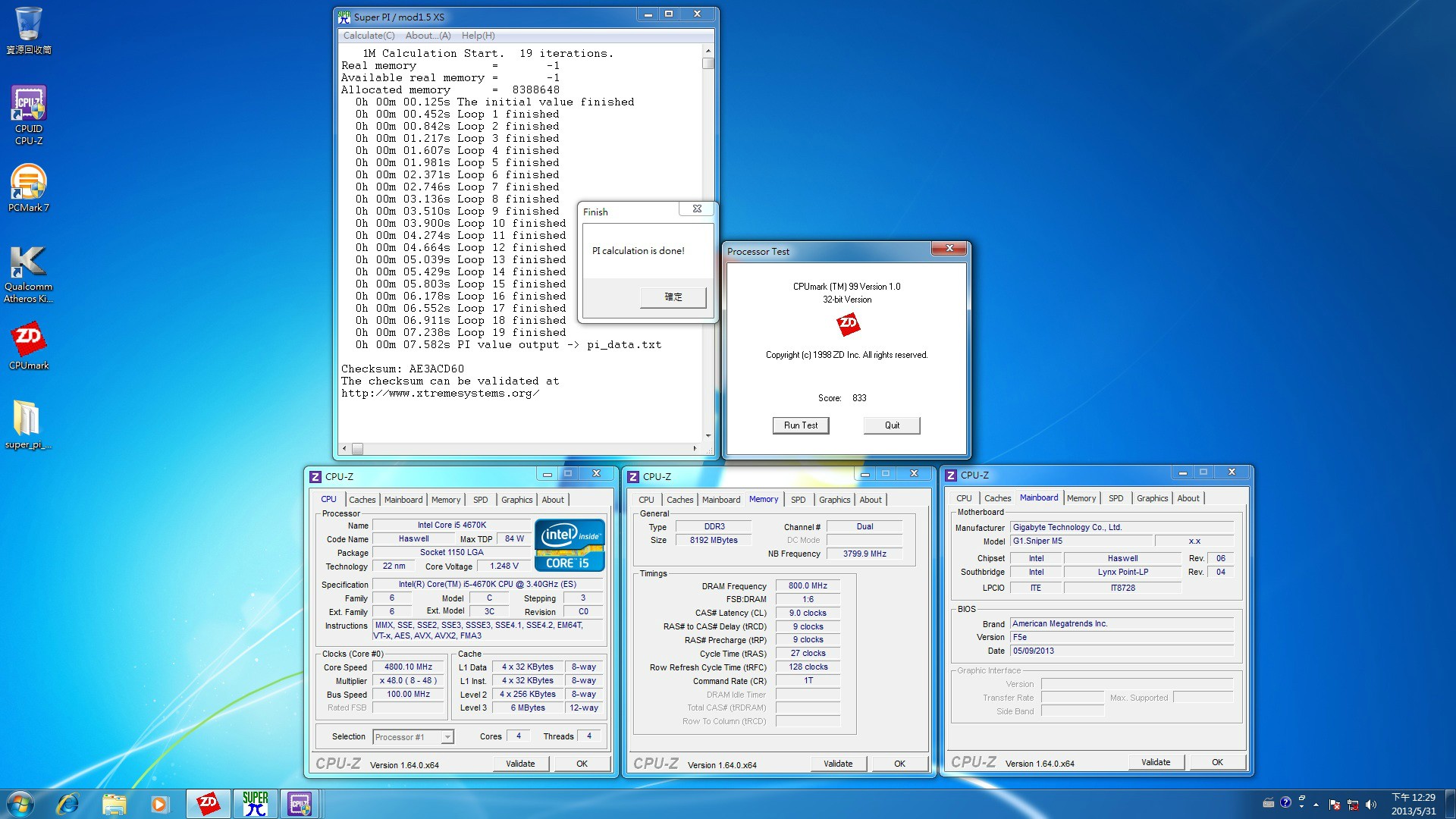Click Show Desktop strip at taskbar end
Image resolution: width=1456 pixels, height=819 pixels.
click(x=1450, y=804)
